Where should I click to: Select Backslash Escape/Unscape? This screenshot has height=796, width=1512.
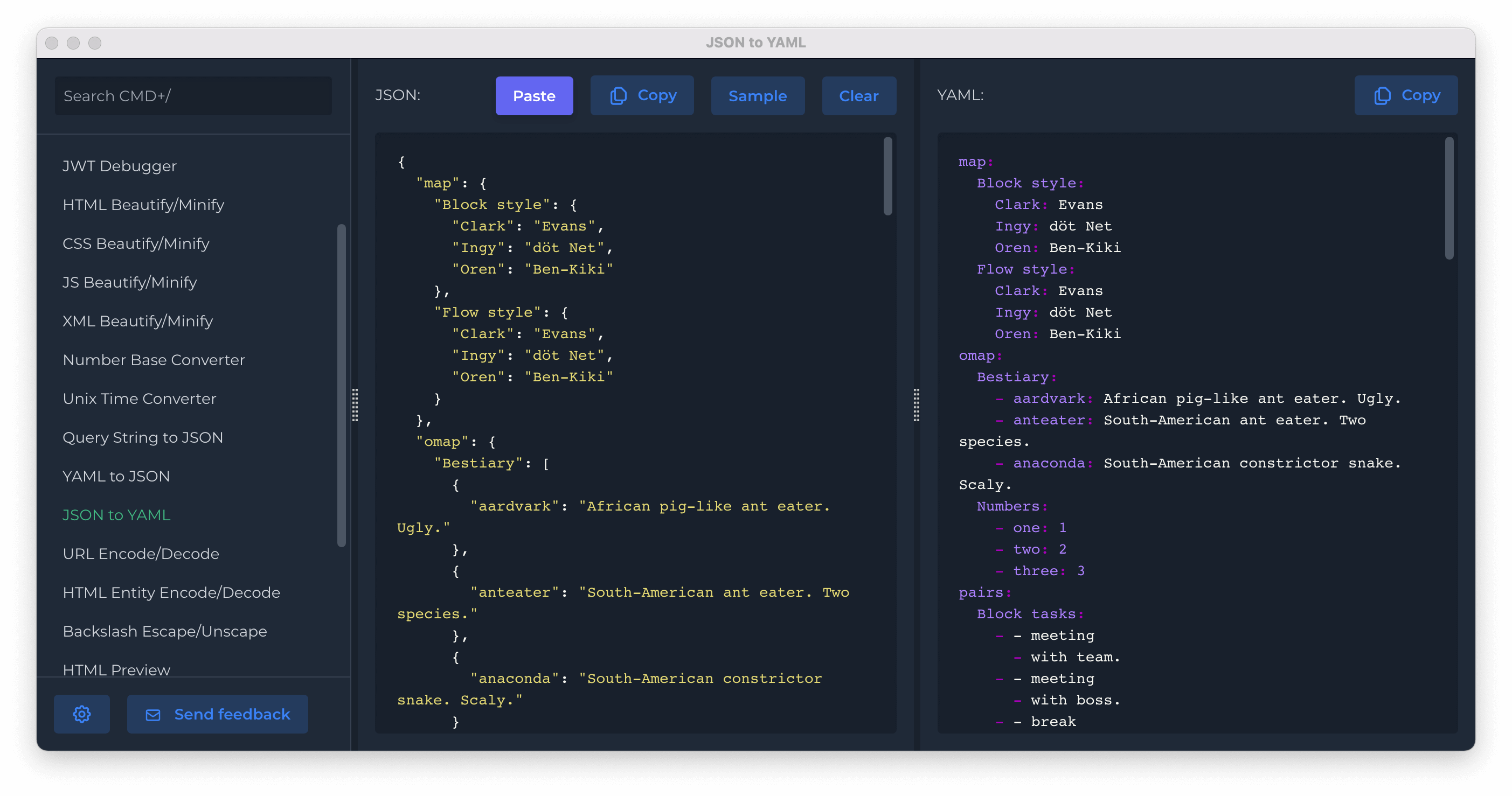coord(164,631)
